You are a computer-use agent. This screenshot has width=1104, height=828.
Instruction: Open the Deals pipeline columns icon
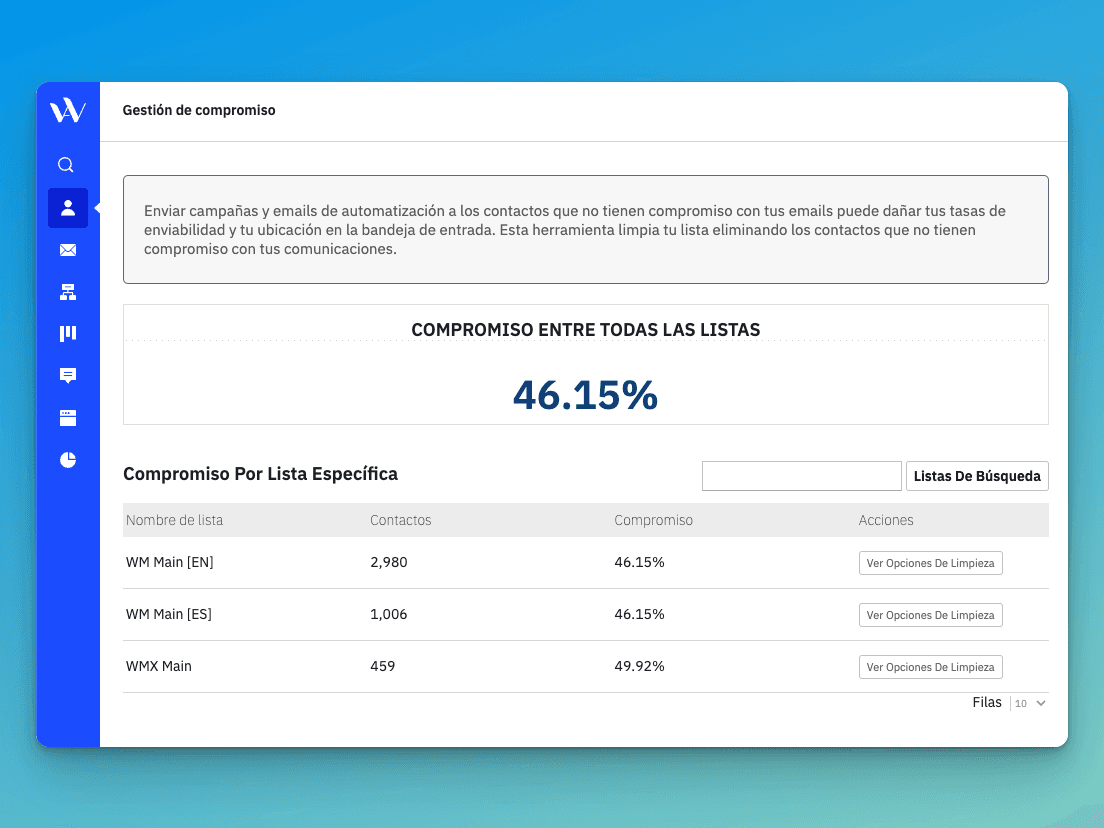tap(68, 334)
